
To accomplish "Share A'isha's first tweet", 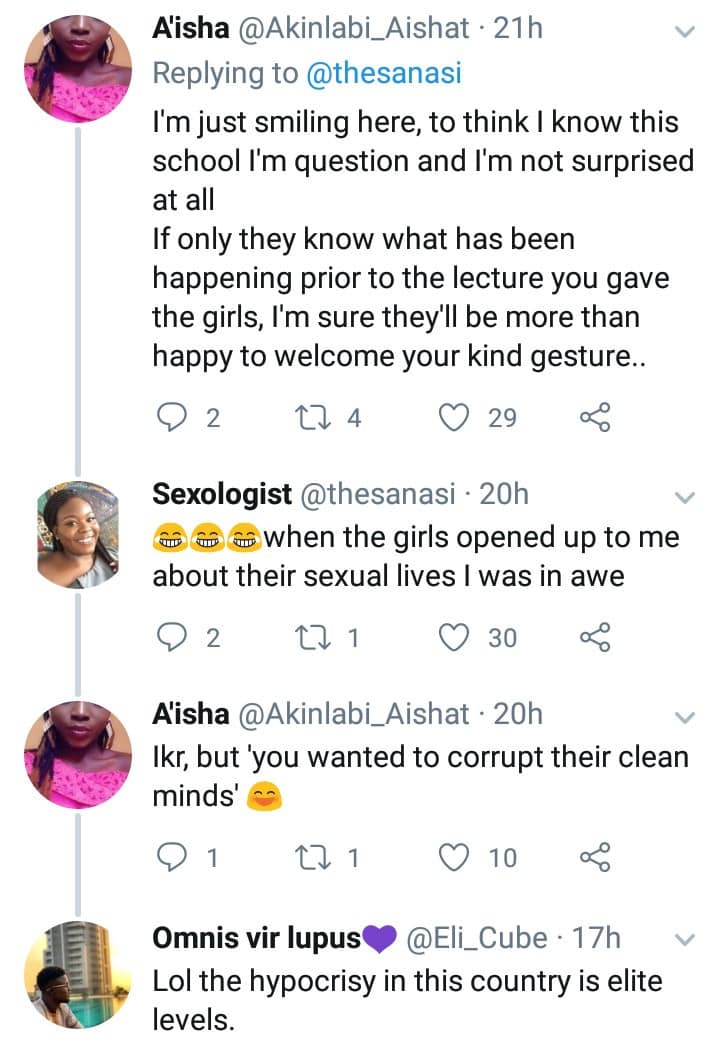I will point(595,417).
